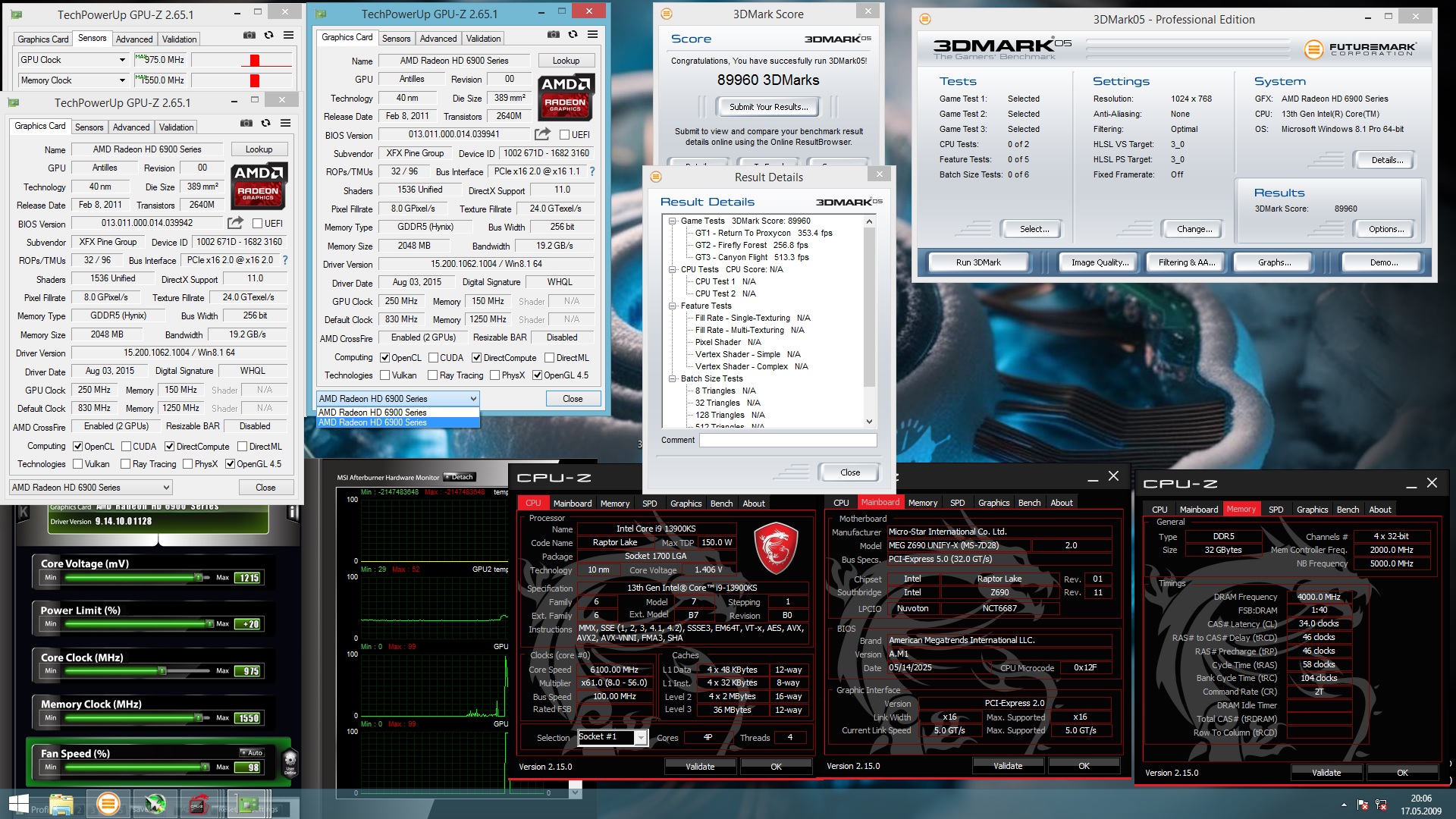Click Lookup button in GPU-Z with open GPU list
The image size is (1456, 819).
566,61
